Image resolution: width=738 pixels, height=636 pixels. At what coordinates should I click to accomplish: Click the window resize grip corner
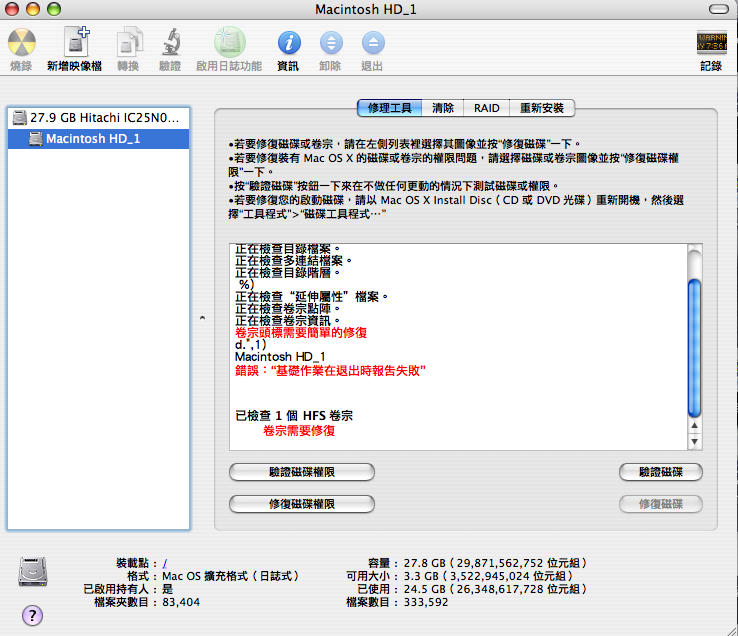(x=731, y=630)
